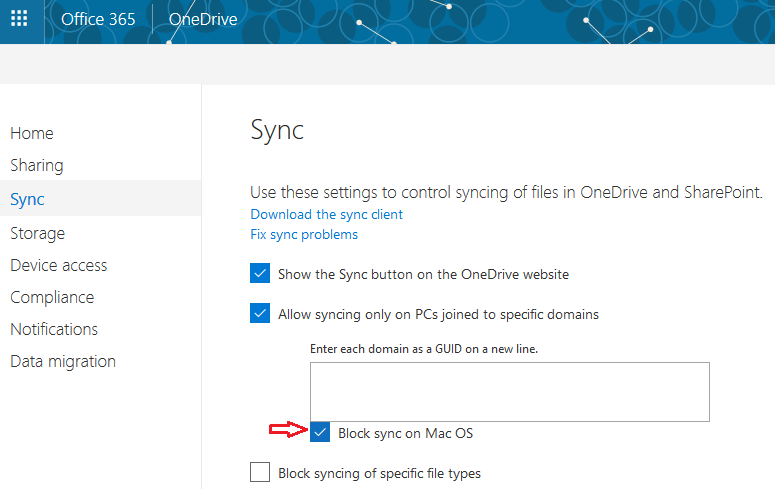Open the Data migration page
The width and height of the screenshot is (775, 489).
click(x=63, y=361)
